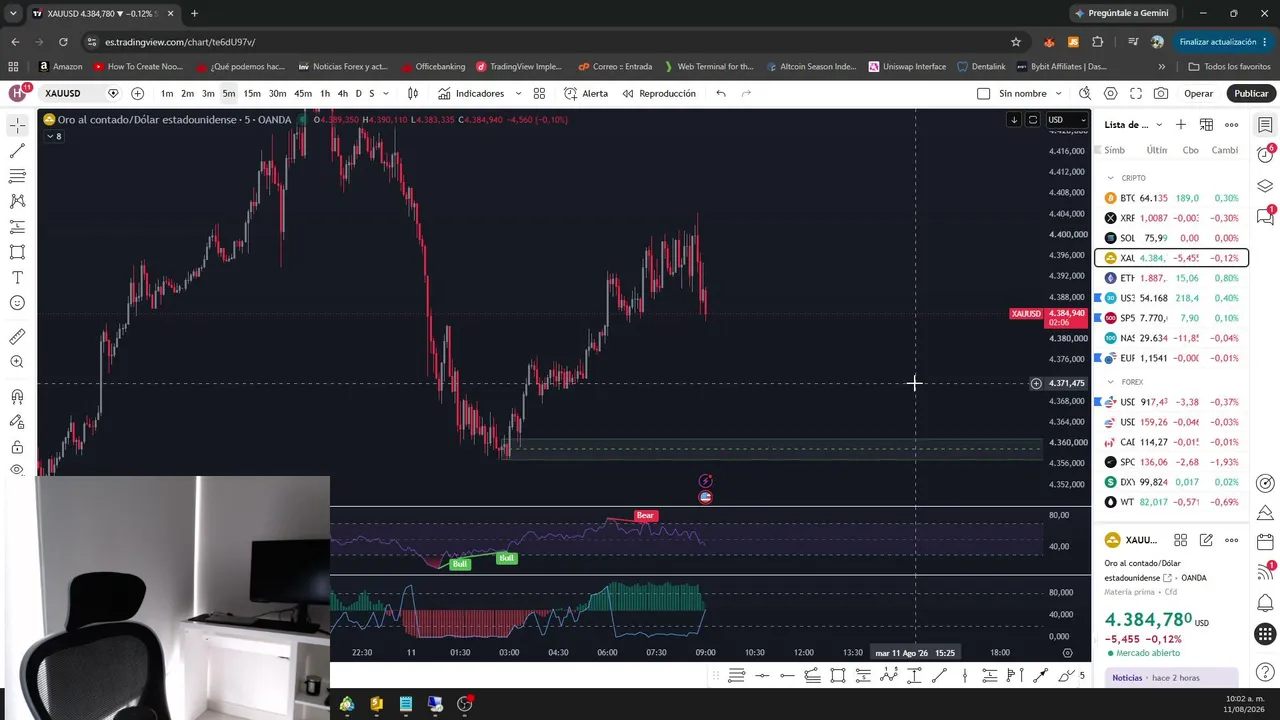1280x720 pixels.
Task: Collapse the CRIPTO watchlist section
Action: pos(1110,178)
